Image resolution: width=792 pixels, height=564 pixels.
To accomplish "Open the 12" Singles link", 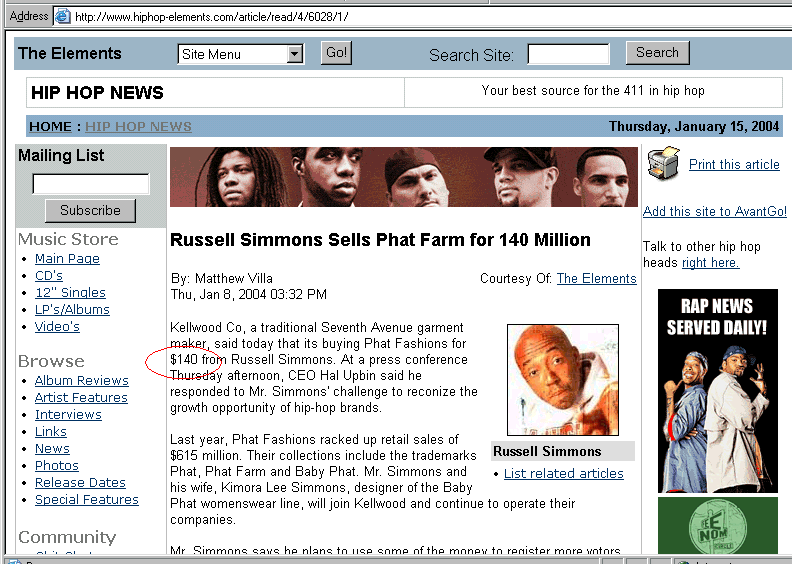I will pyautogui.click(x=70, y=292).
